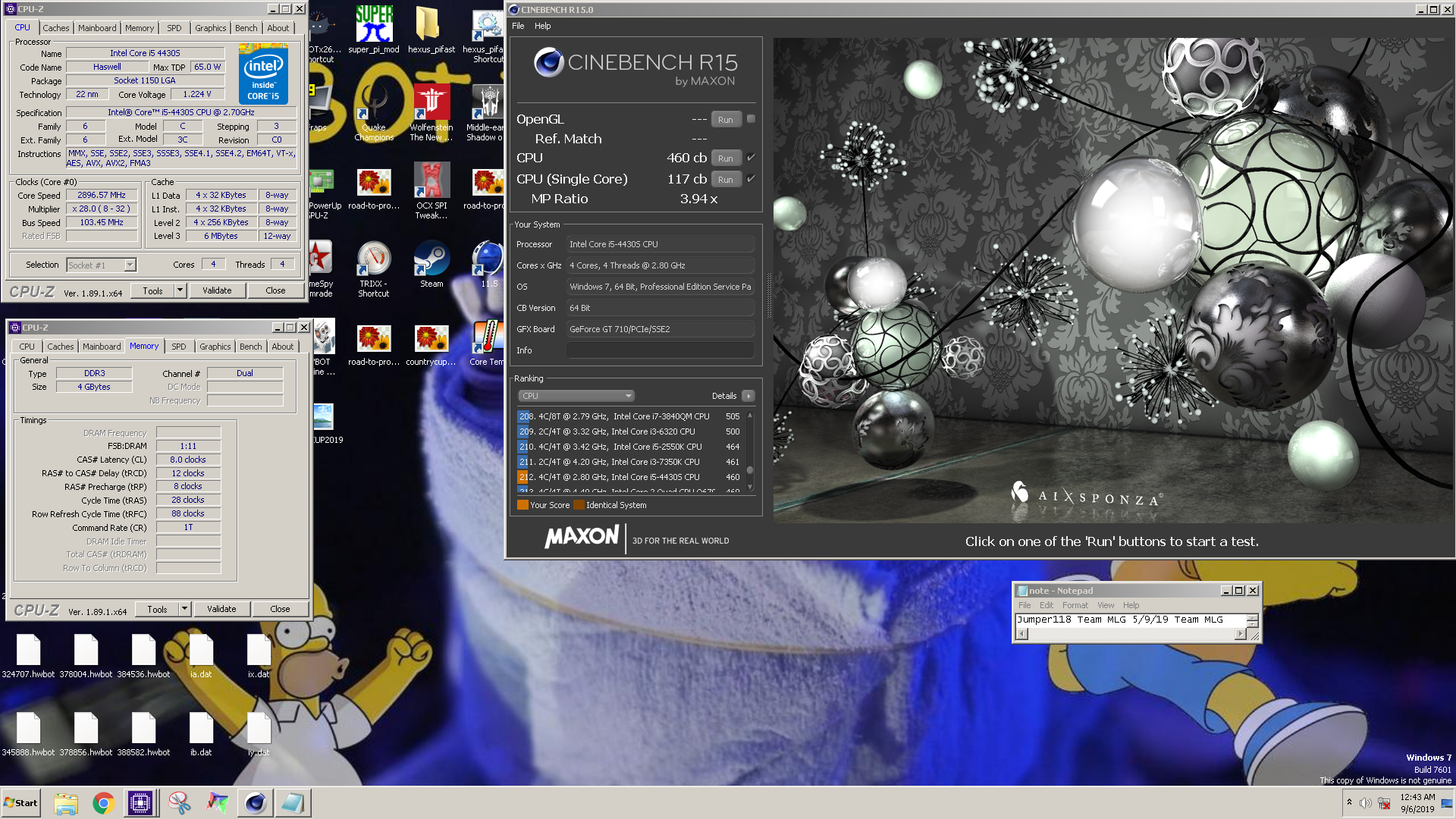The width and height of the screenshot is (1456, 819).
Task: Select ranking row Intel Core i3-7350K CPU
Action: coord(629,462)
